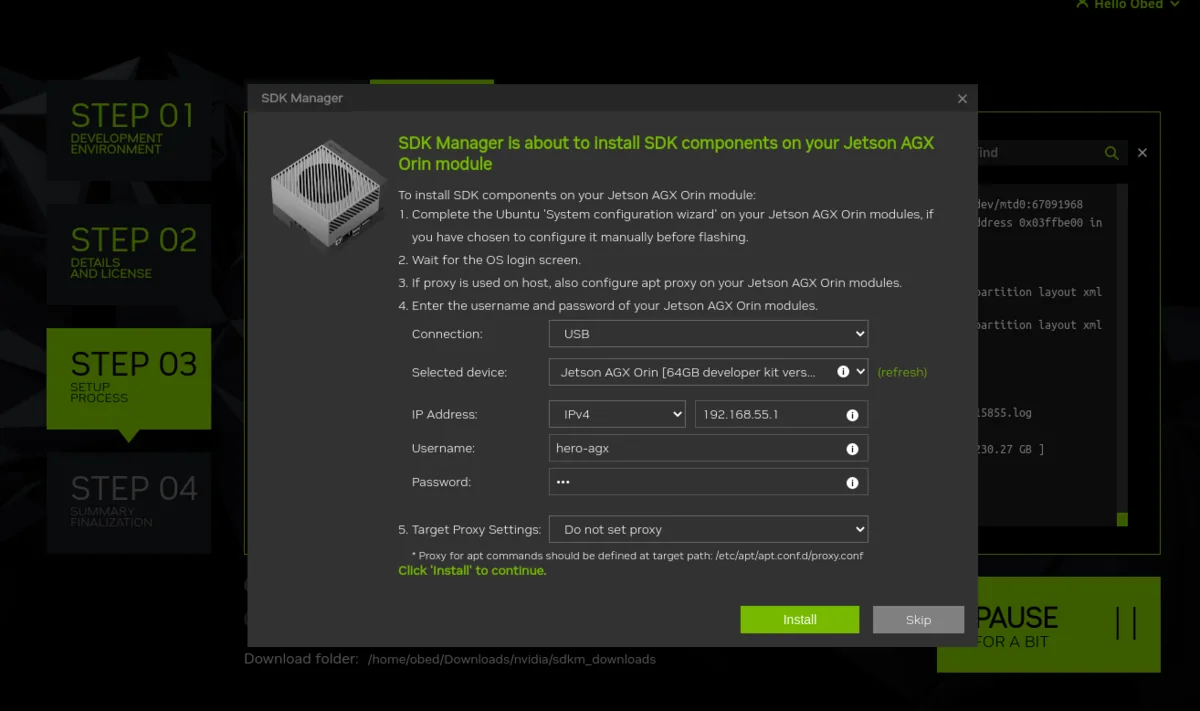Select Step 01 Development Environment
Viewport: 1200px width, 711px height.
(129, 130)
